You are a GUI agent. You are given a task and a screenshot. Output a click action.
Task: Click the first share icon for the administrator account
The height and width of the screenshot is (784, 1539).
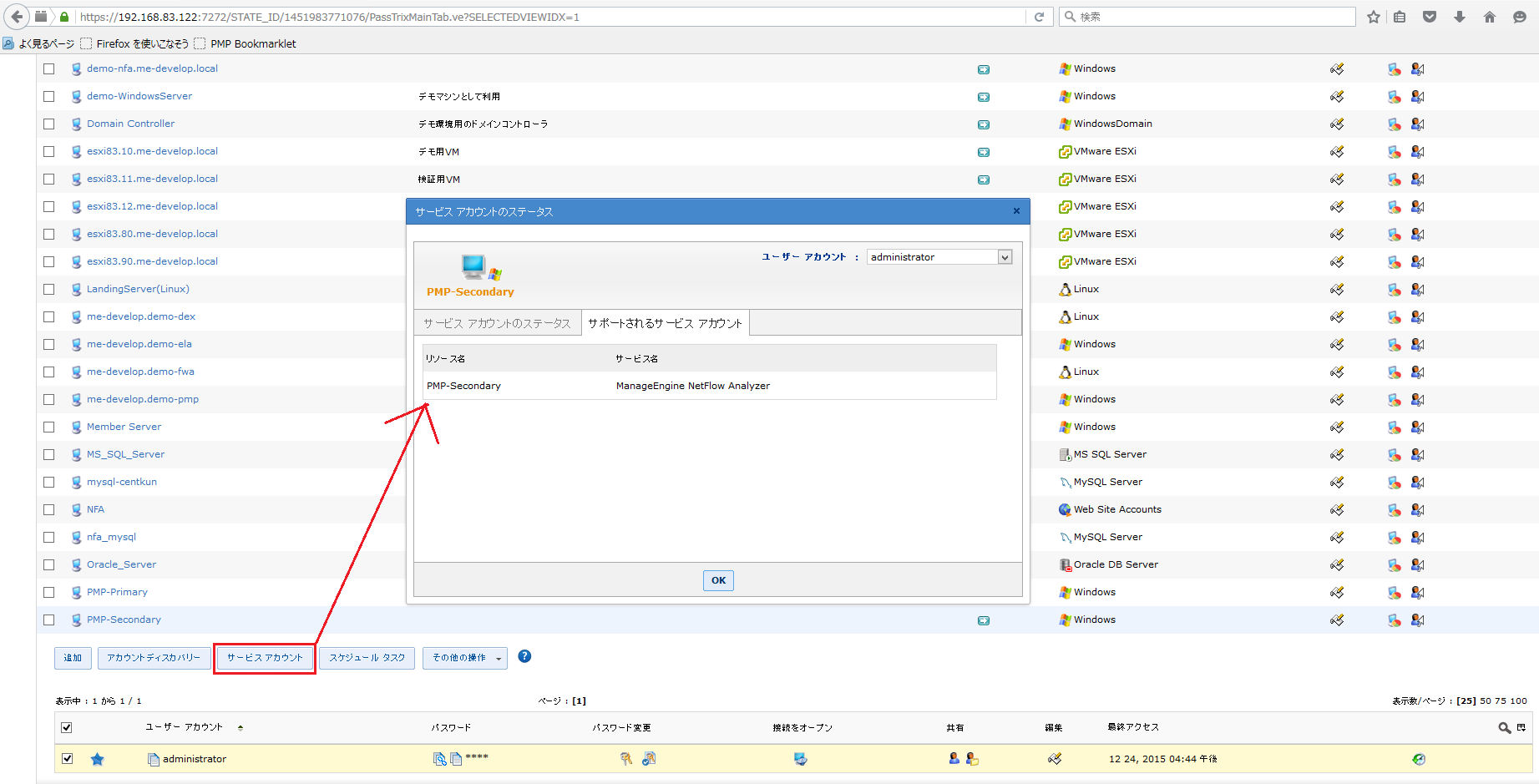coord(954,758)
